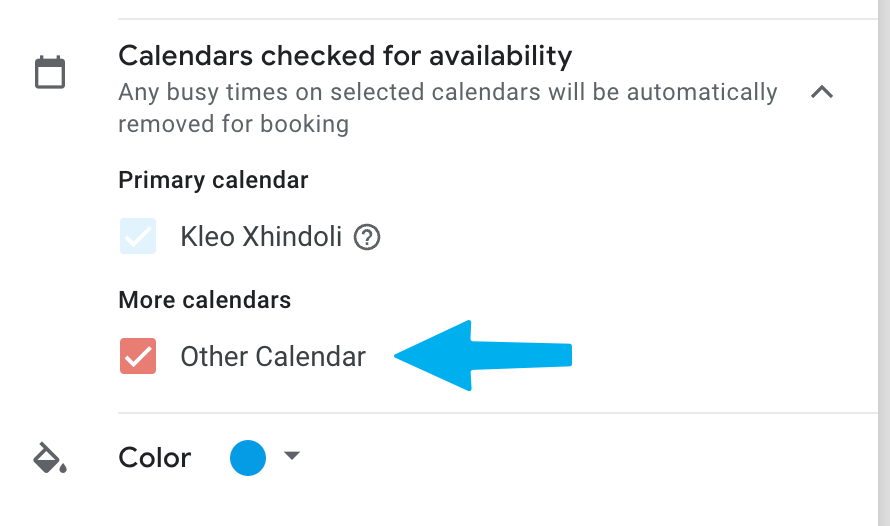Click the Color label text

[x=154, y=458]
